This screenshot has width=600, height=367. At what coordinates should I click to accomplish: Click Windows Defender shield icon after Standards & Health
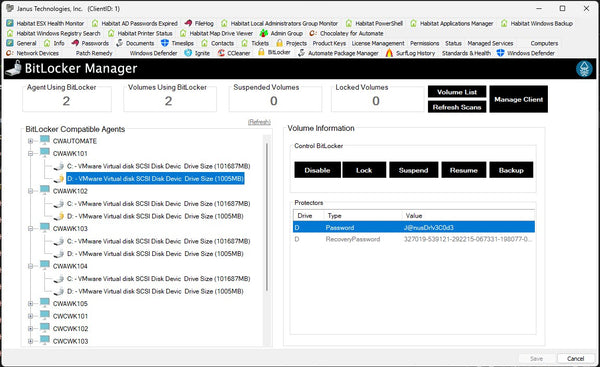tap(501, 53)
